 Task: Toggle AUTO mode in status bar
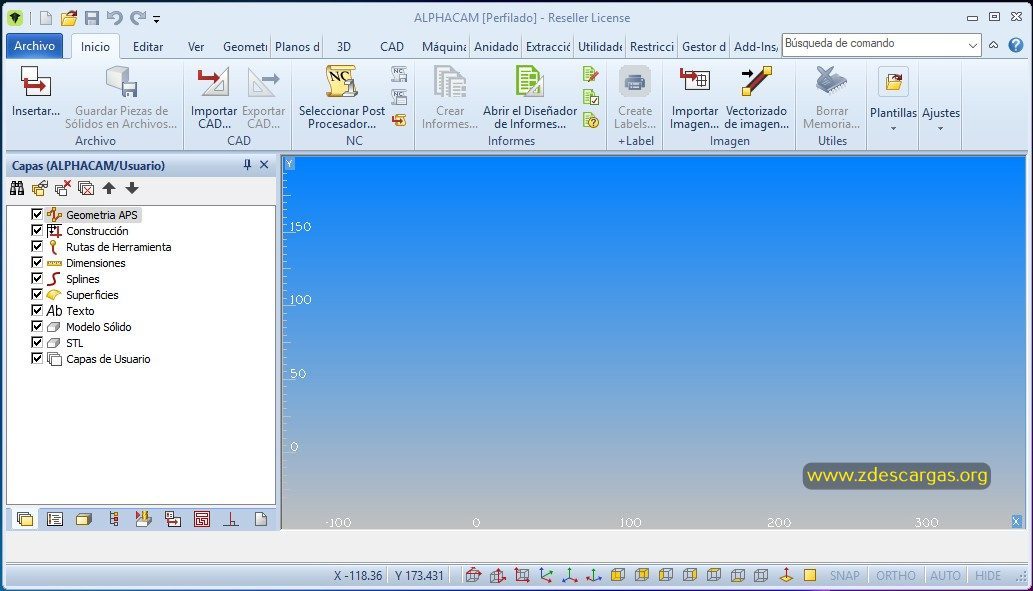pyautogui.click(x=945, y=575)
